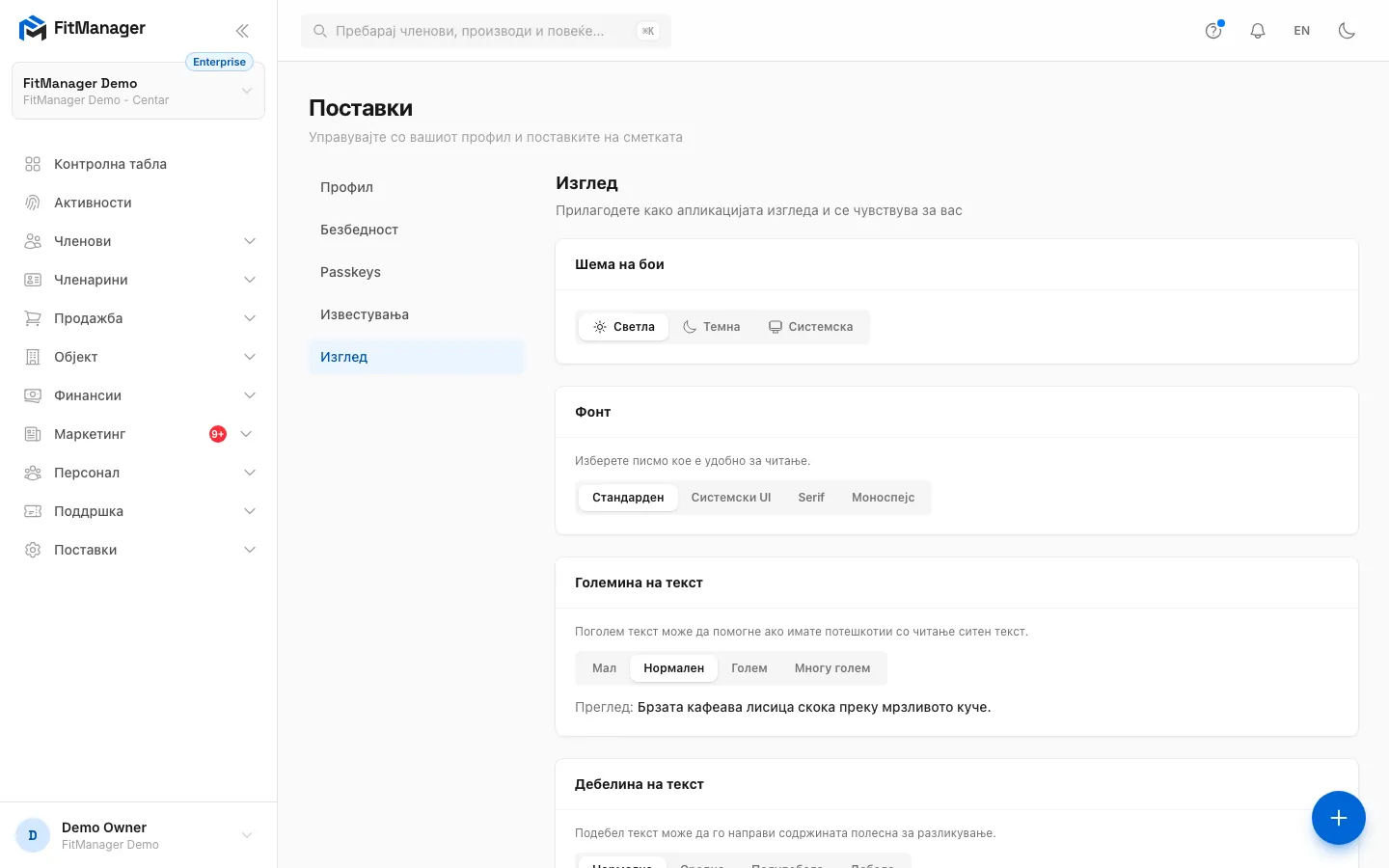This screenshot has height=868, width=1389.
Task: Expand the Продажба menu chevron
Action: 250,318
